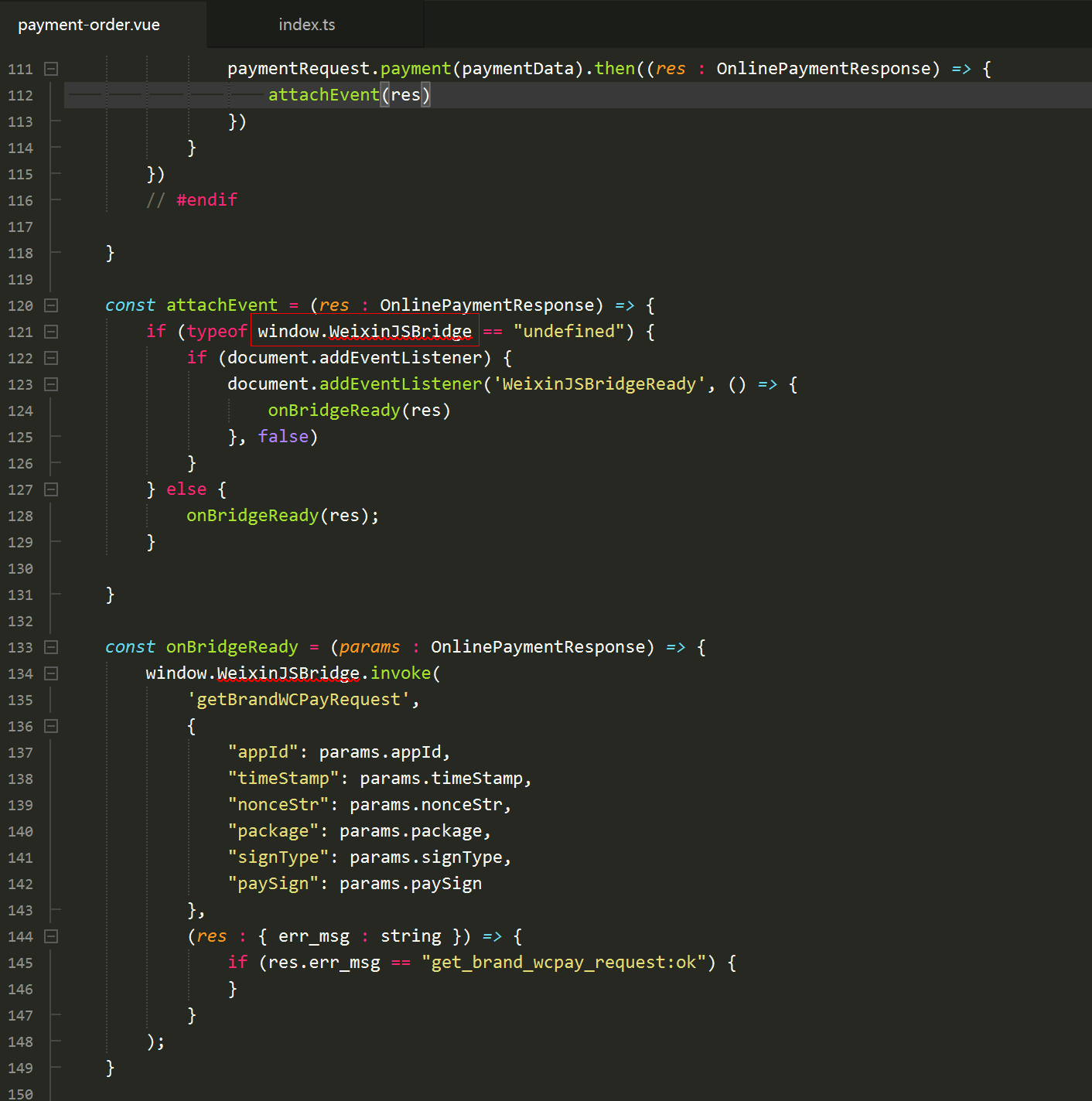
Task: Click line number 128 in the gutter
Action: pyautogui.click(x=21, y=516)
